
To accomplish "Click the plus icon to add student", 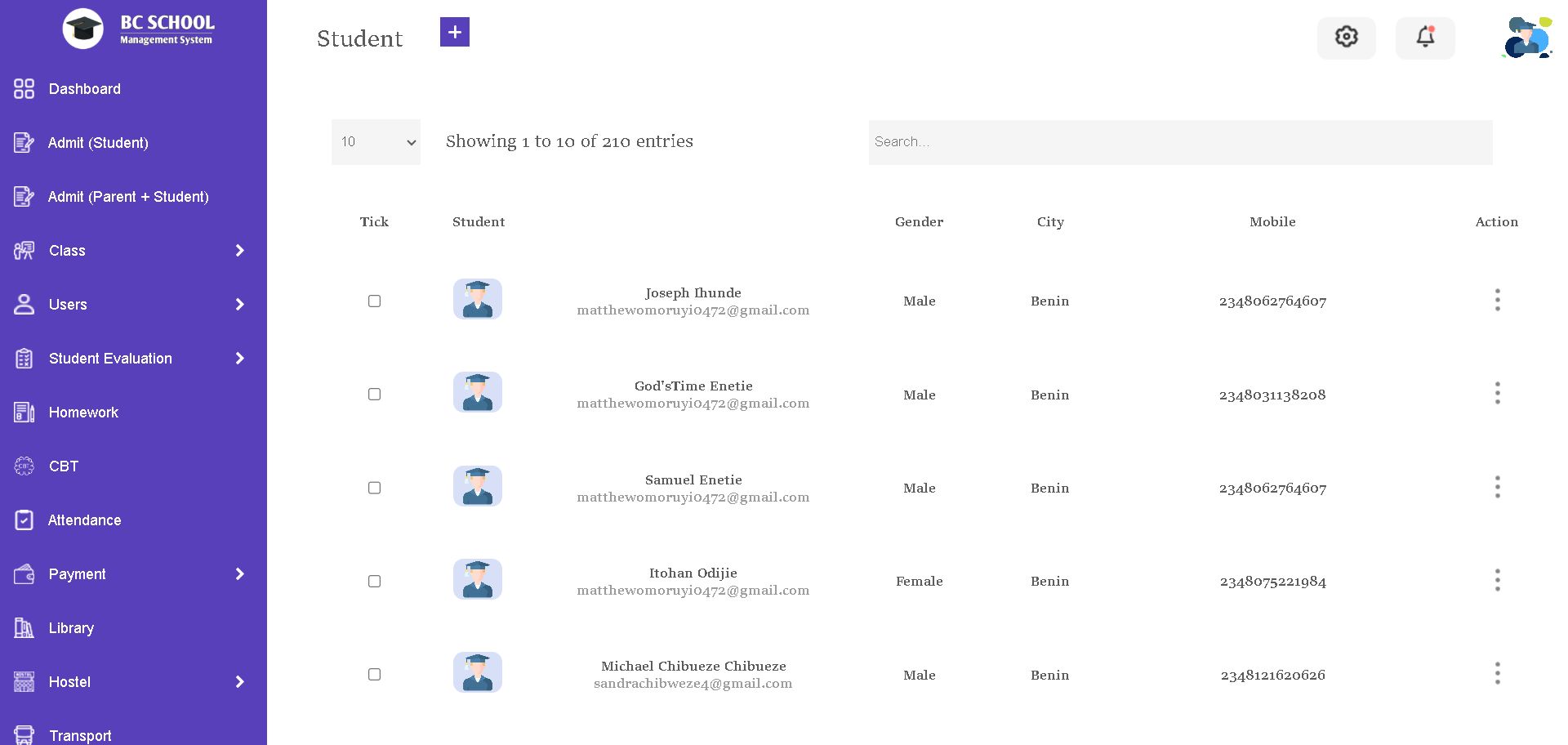I will pos(455,32).
